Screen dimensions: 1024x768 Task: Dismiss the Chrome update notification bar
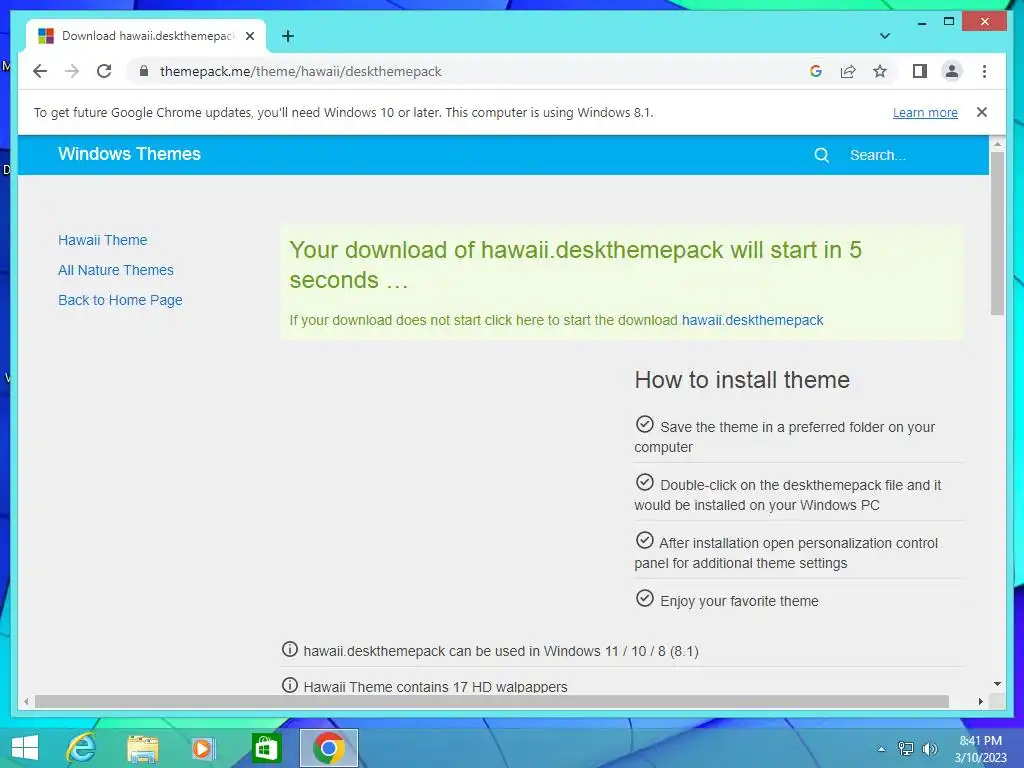982,112
